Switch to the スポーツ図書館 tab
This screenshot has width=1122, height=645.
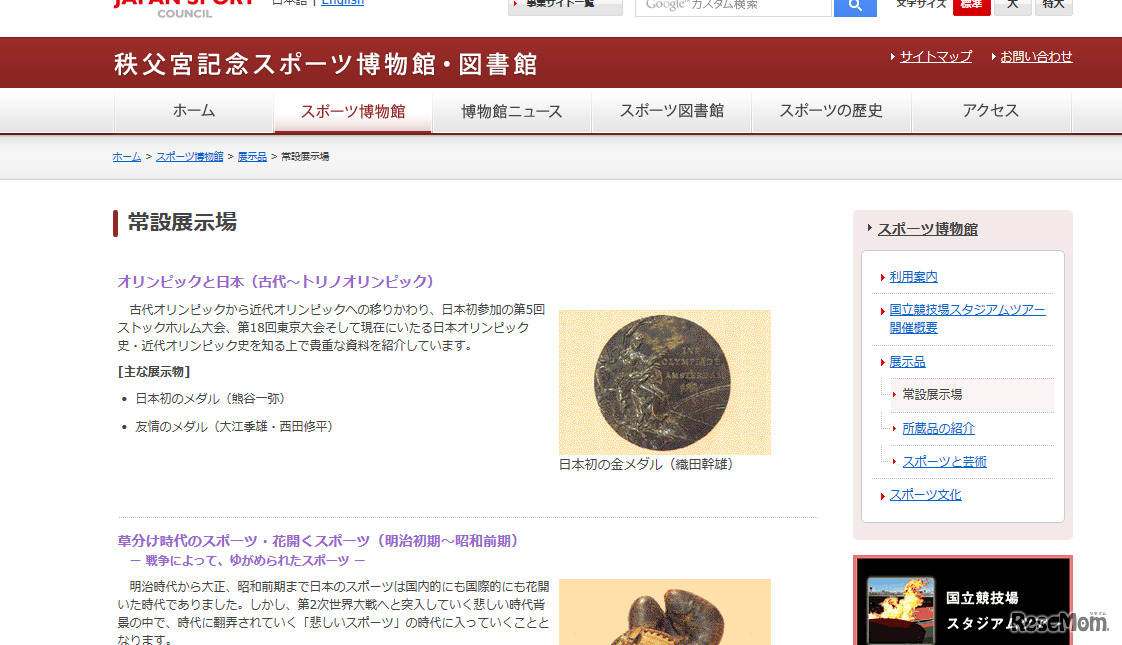click(x=671, y=111)
